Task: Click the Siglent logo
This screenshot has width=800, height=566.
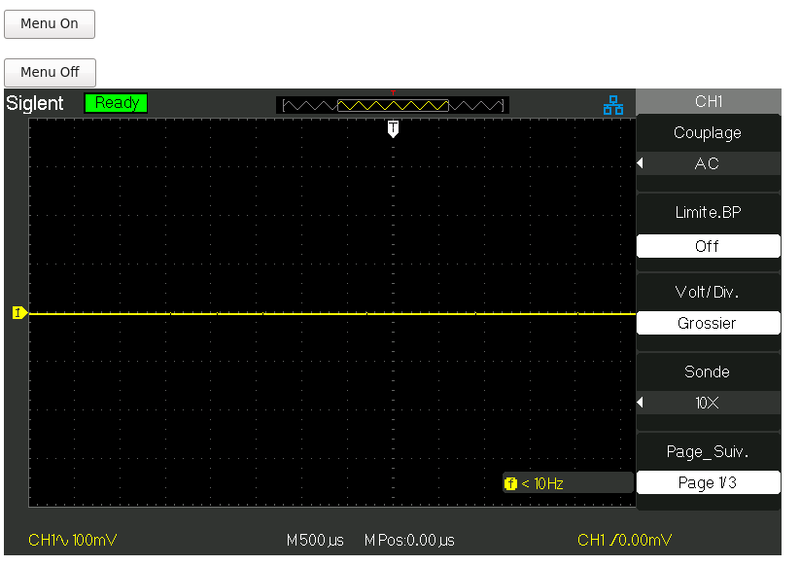Action: (35, 103)
